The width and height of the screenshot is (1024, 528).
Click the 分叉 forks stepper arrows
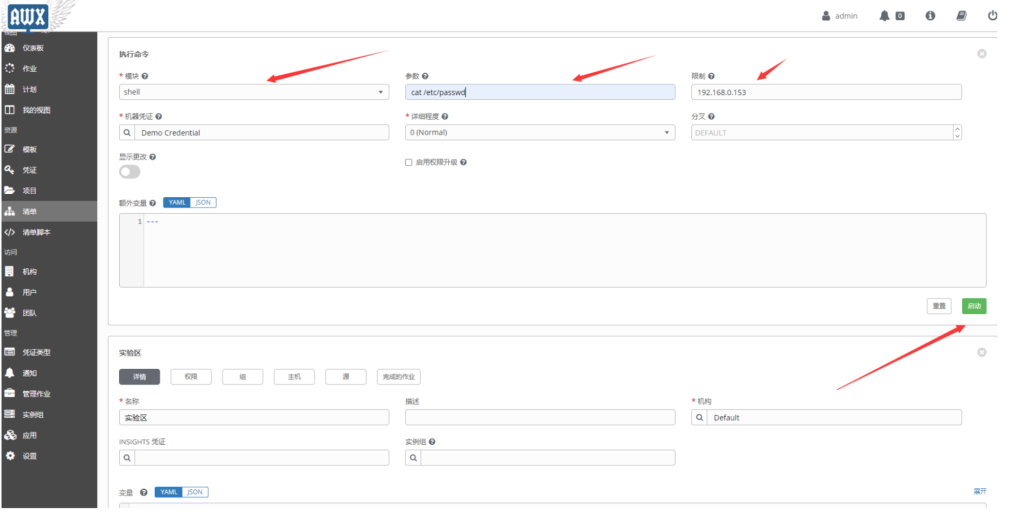(x=957, y=132)
